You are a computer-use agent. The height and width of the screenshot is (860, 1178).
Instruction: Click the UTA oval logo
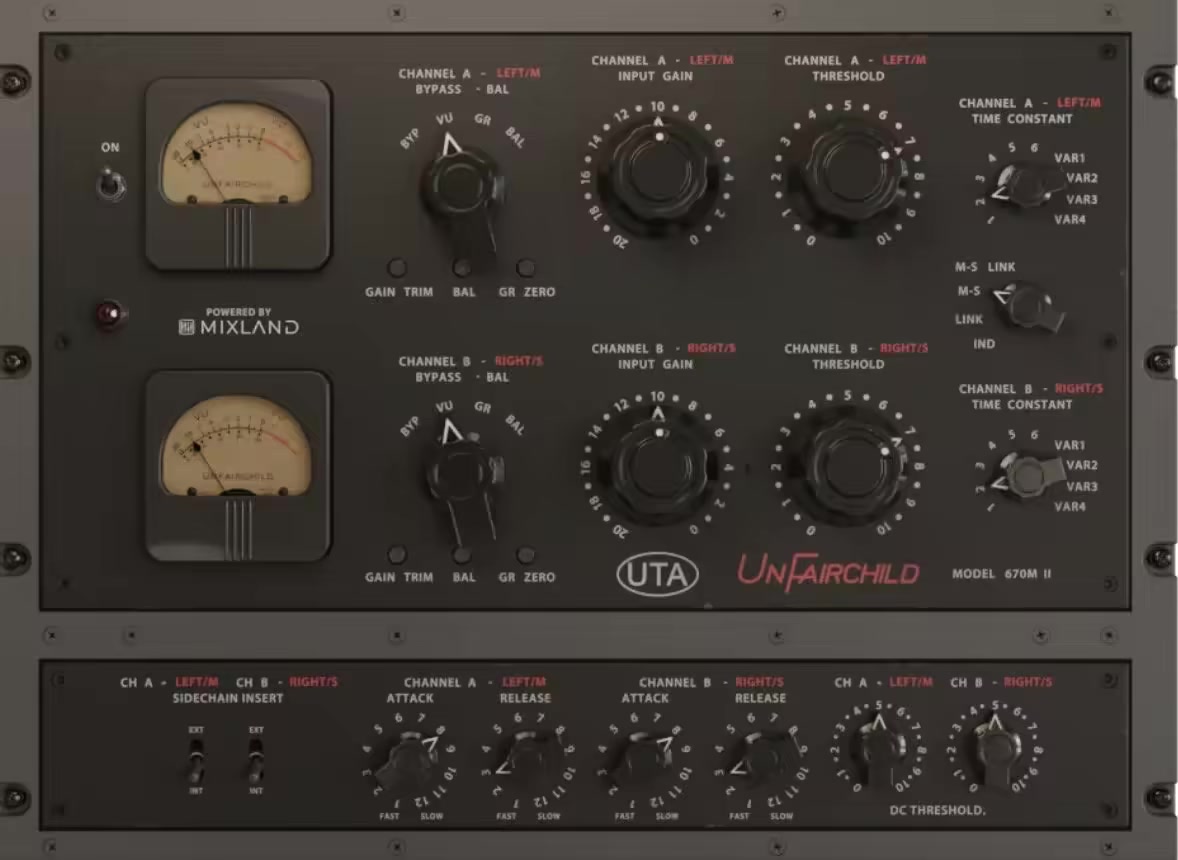tap(657, 573)
